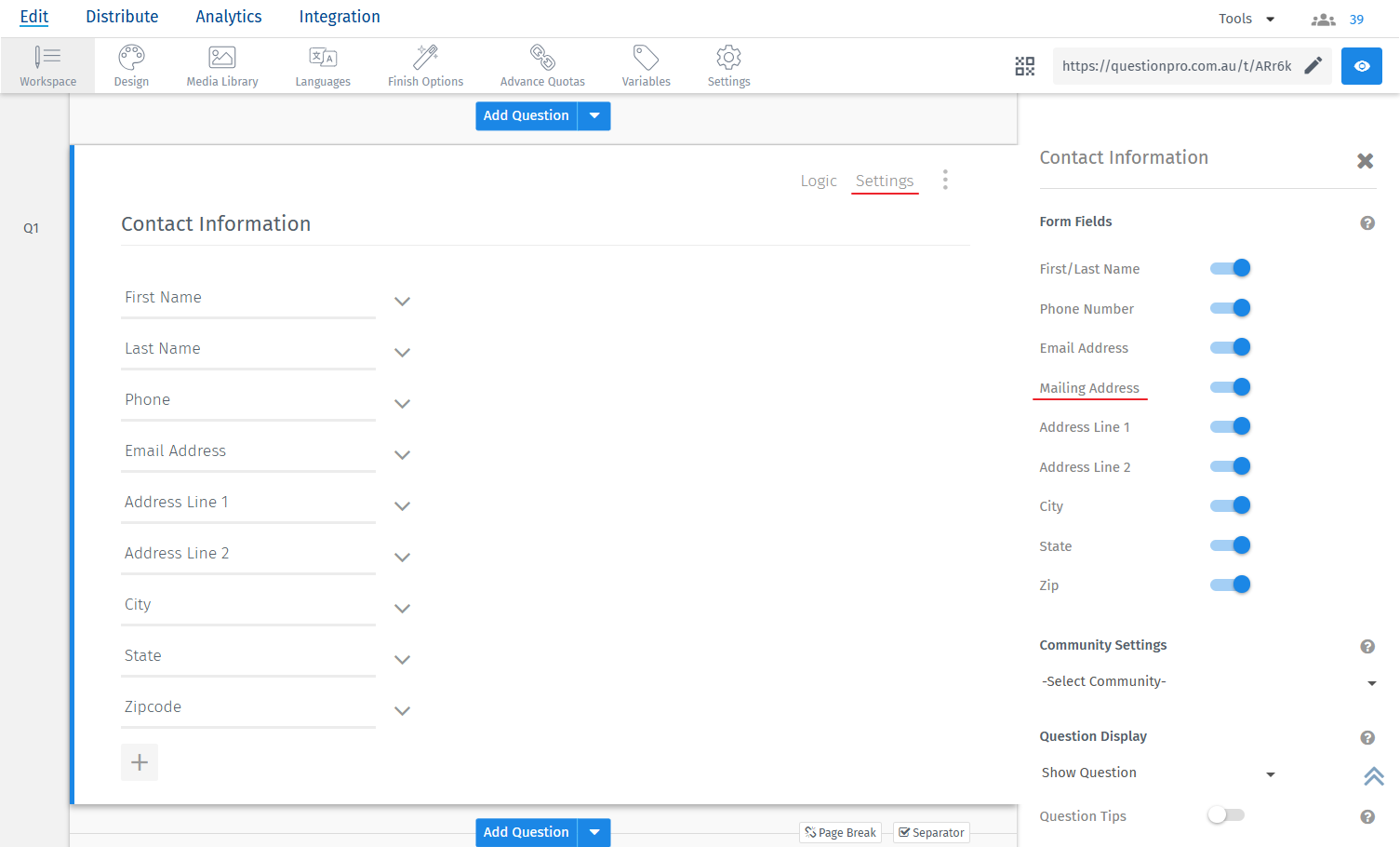
Task: Click the Email Address input field
Action: (x=247, y=451)
